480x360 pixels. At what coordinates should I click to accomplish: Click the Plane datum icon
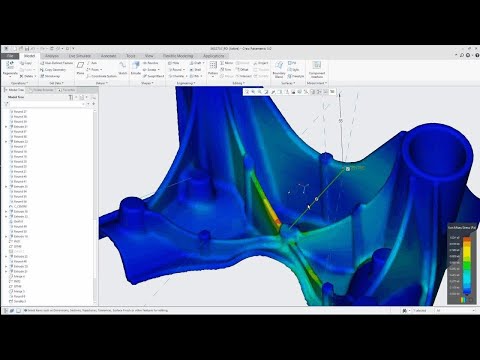click(80, 66)
